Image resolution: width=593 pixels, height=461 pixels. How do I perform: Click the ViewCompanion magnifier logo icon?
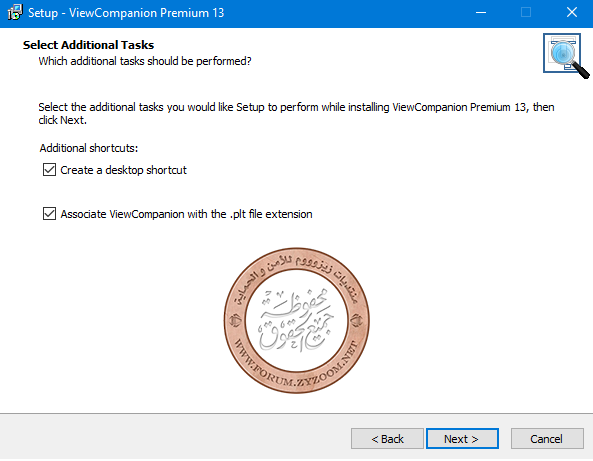[565, 55]
